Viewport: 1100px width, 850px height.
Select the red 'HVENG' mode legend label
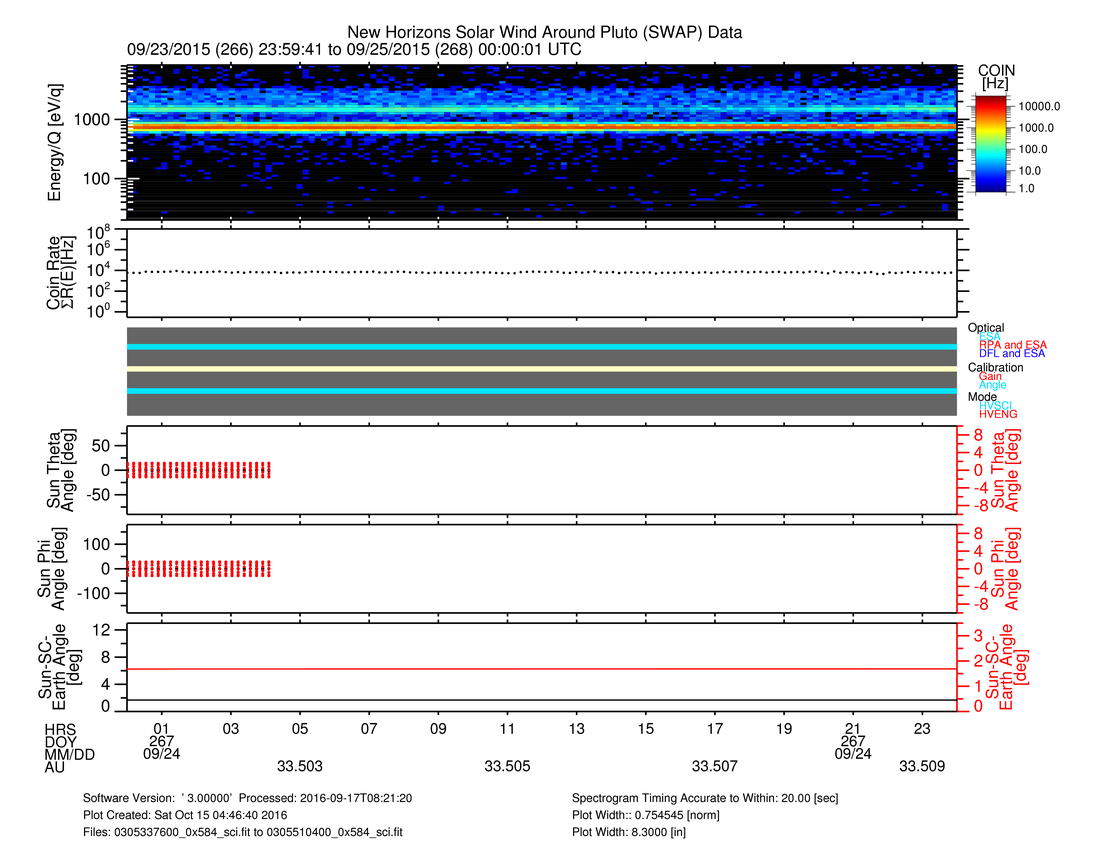tap(1000, 414)
